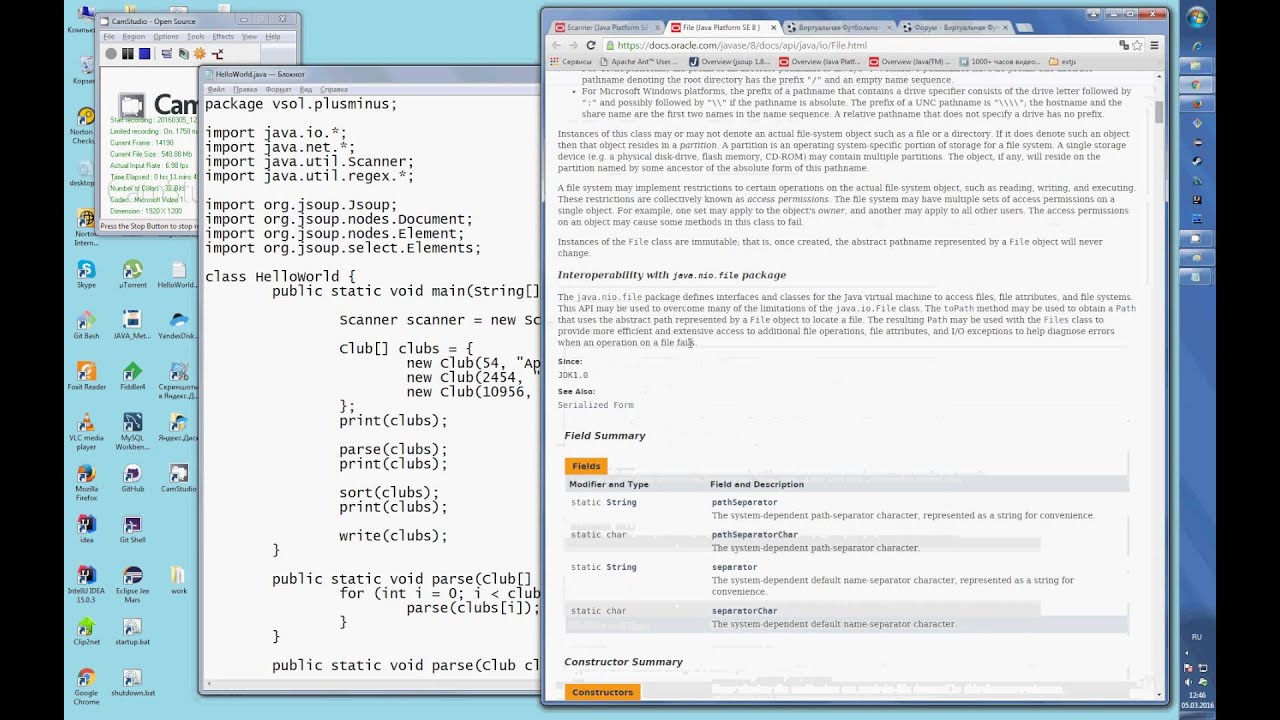Screen dimensions: 1280x720
Task: Click the CamStudio Pause button
Action: (x=128, y=53)
